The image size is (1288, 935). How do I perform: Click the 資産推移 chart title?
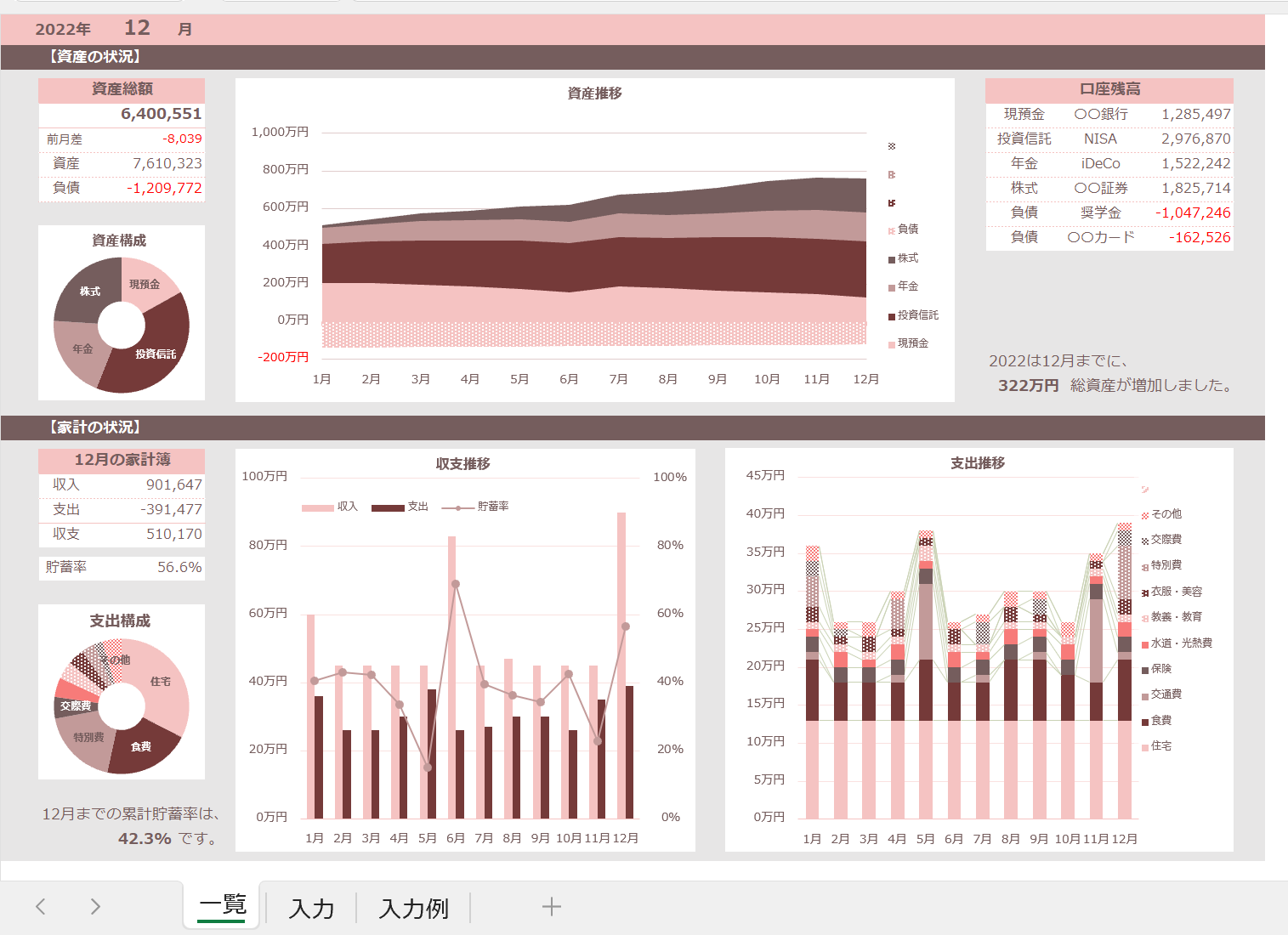pyautogui.click(x=594, y=93)
